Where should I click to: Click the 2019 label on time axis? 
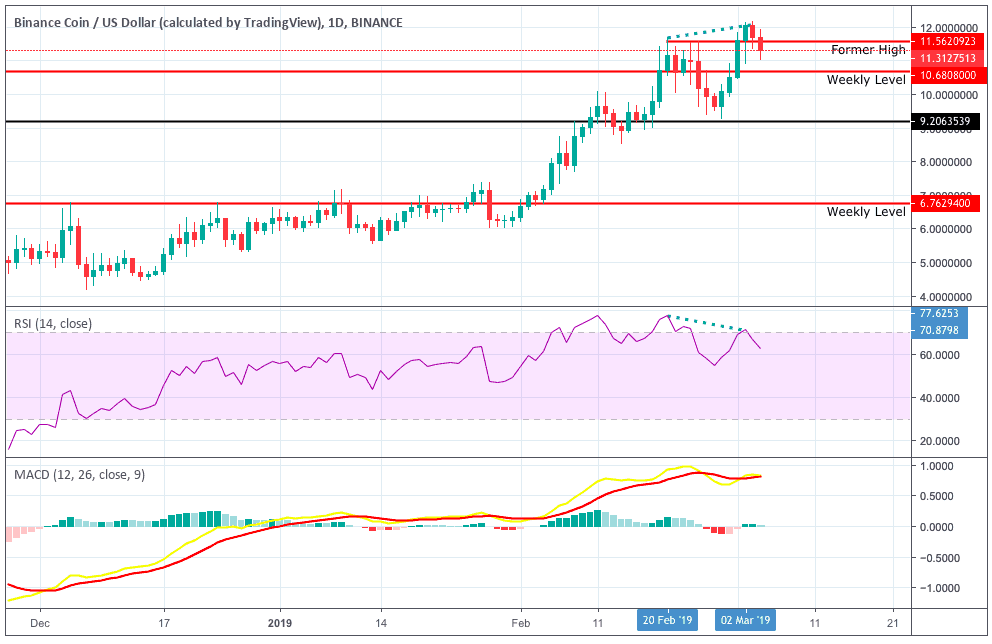(281, 620)
